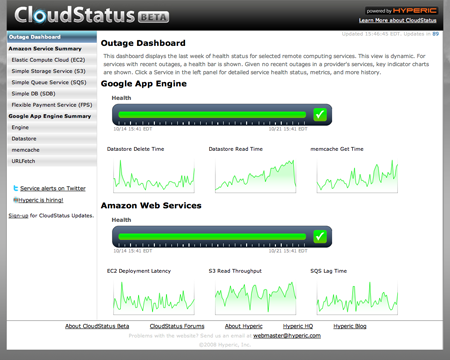This screenshot has height=360, width=450.
Task: Click Google App Engine health checkmark
Action: click(x=320, y=114)
